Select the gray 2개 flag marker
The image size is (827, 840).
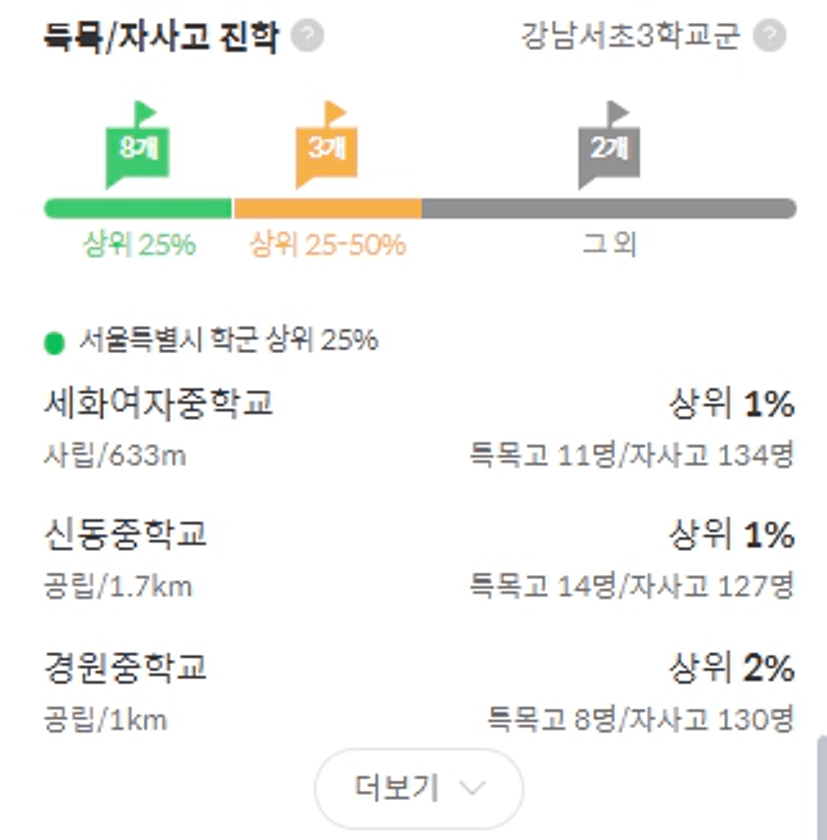pos(609,145)
